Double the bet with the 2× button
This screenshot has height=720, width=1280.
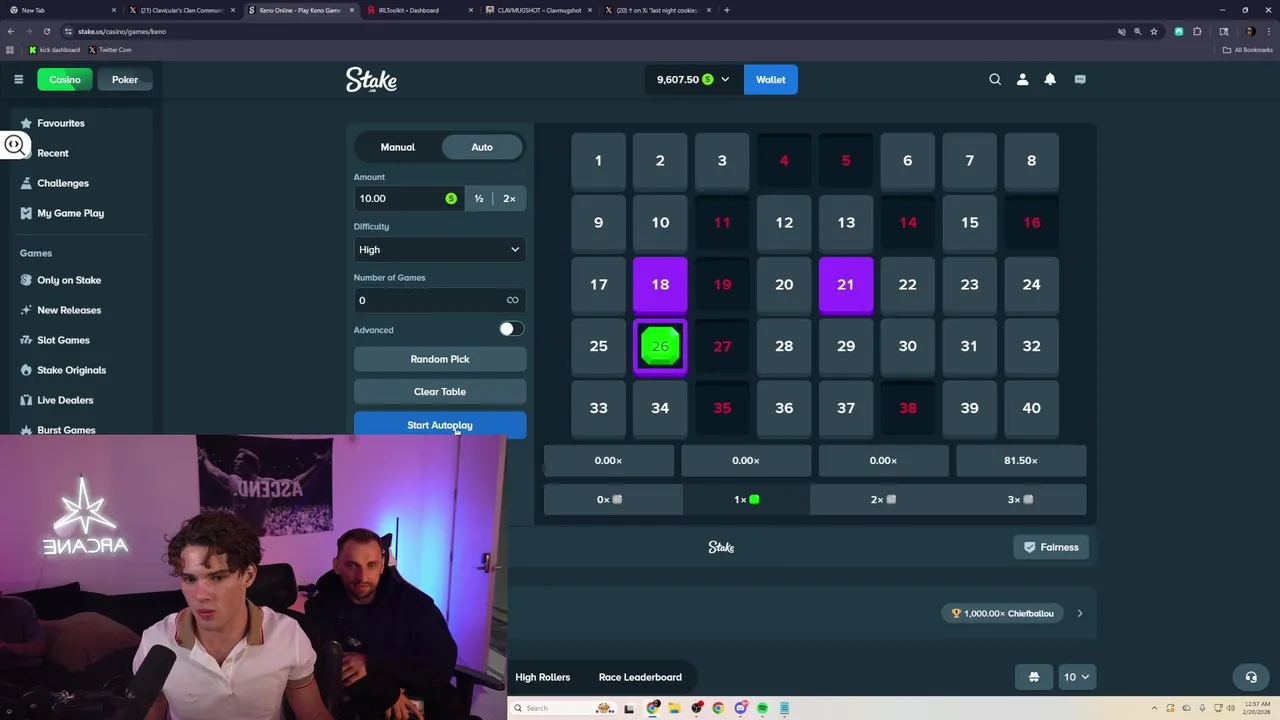click(509, 198)
